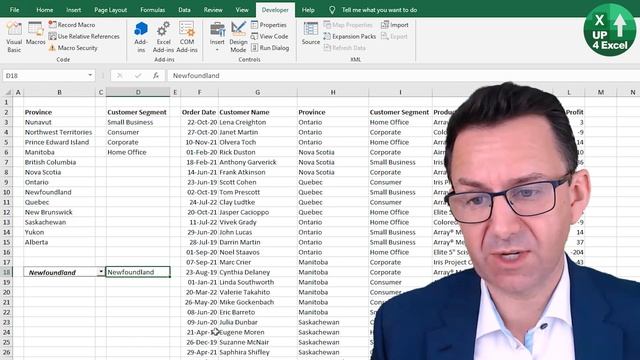
Task: Click the New Brunswick cell
Action: click(60, 212)
